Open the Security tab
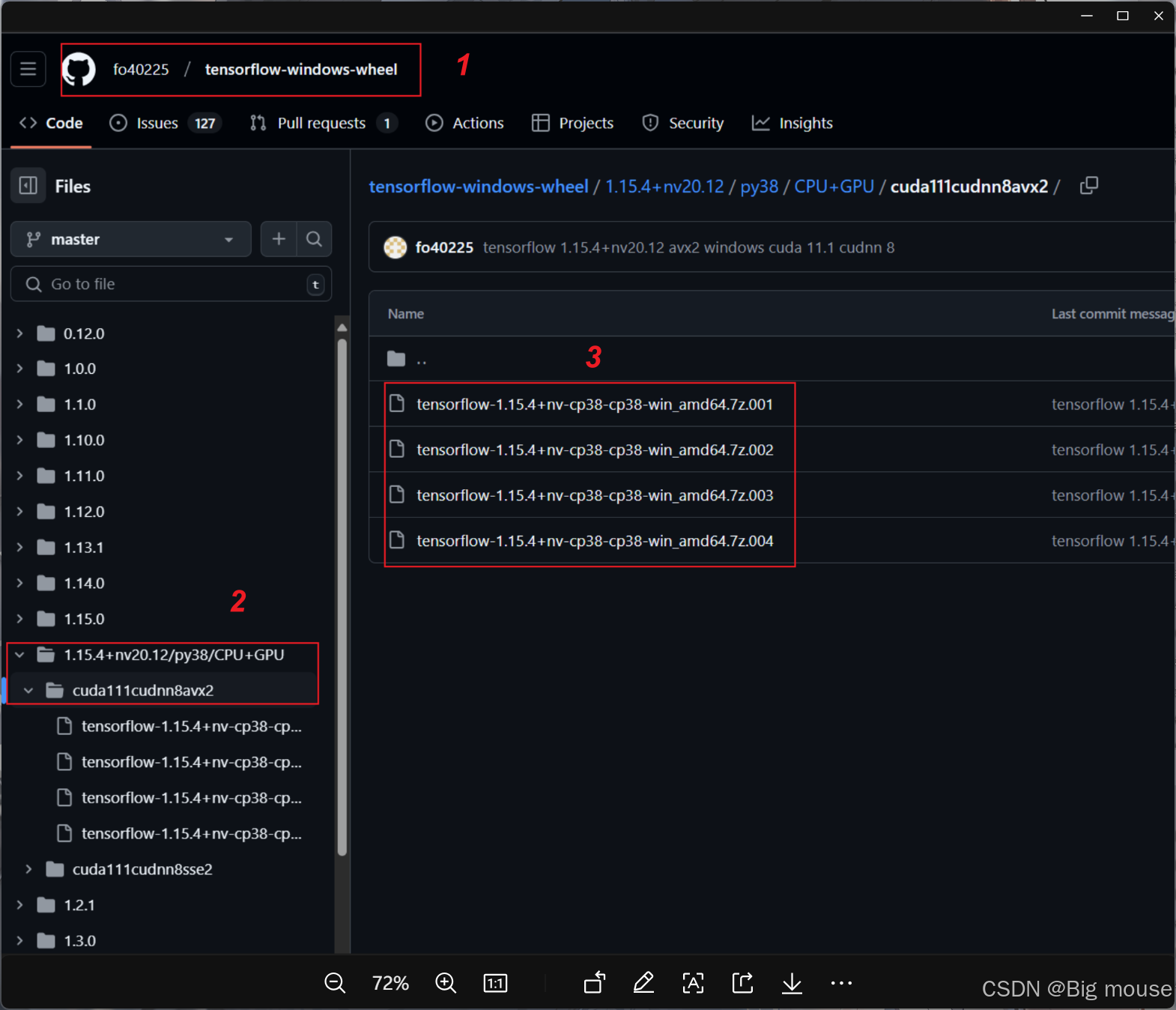 click(x=683, y=123)
